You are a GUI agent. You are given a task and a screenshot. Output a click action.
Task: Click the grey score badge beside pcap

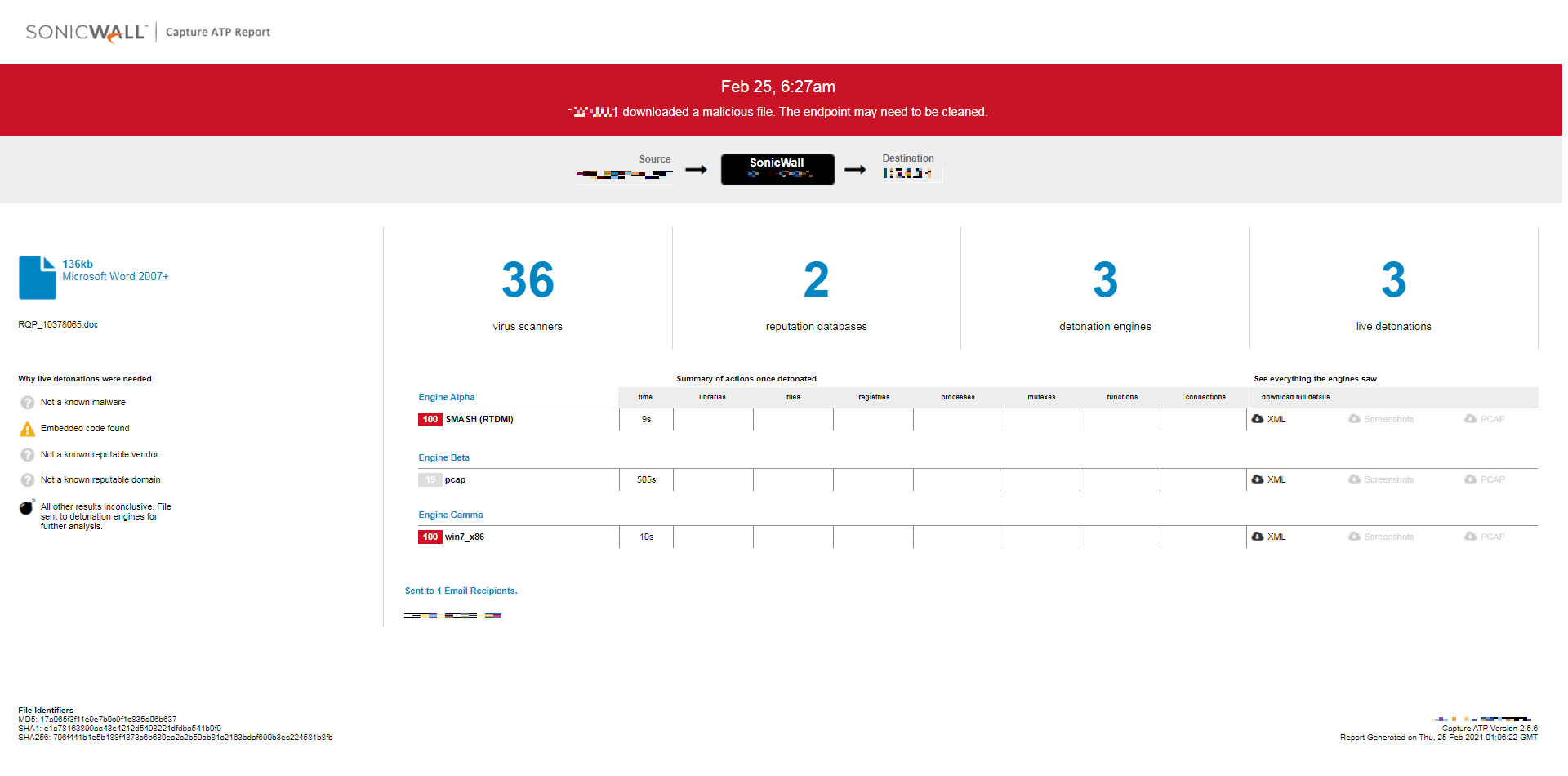pyautogui.click(x=430, y=480)
